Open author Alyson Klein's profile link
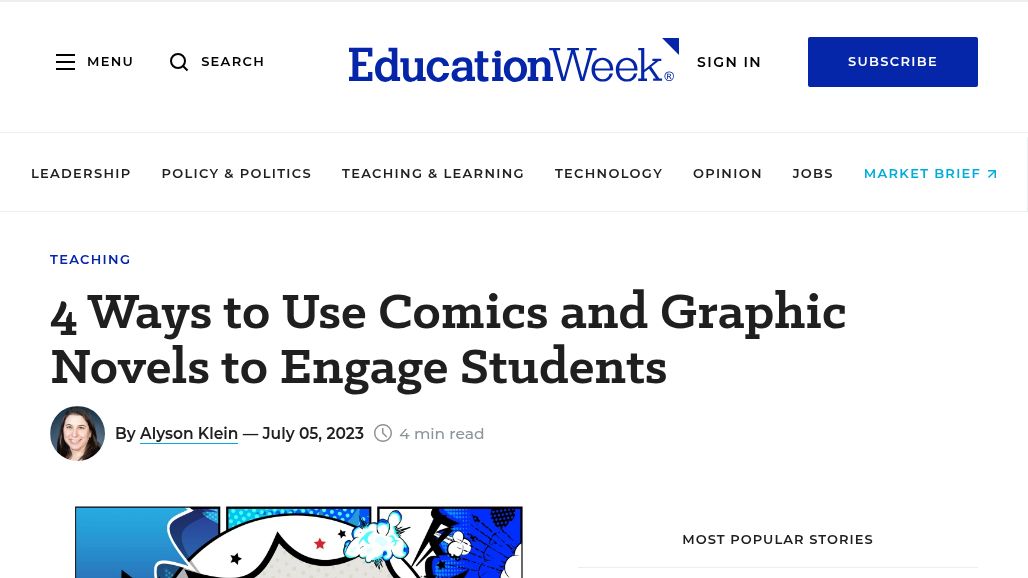 (x=189, y=433)
